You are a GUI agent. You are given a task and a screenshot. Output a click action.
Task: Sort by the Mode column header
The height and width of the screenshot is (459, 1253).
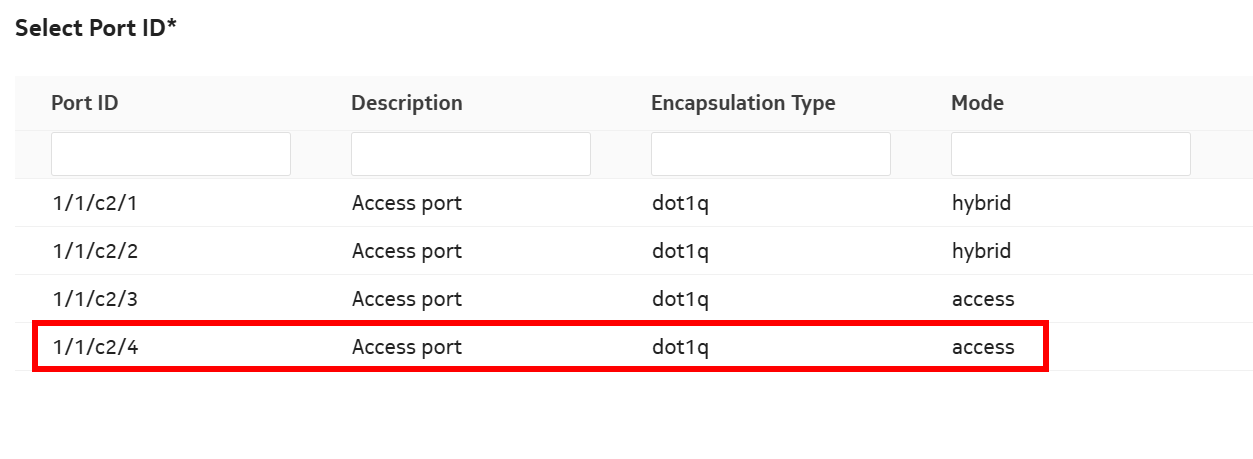pyautogui.click(x=977, y=103)
